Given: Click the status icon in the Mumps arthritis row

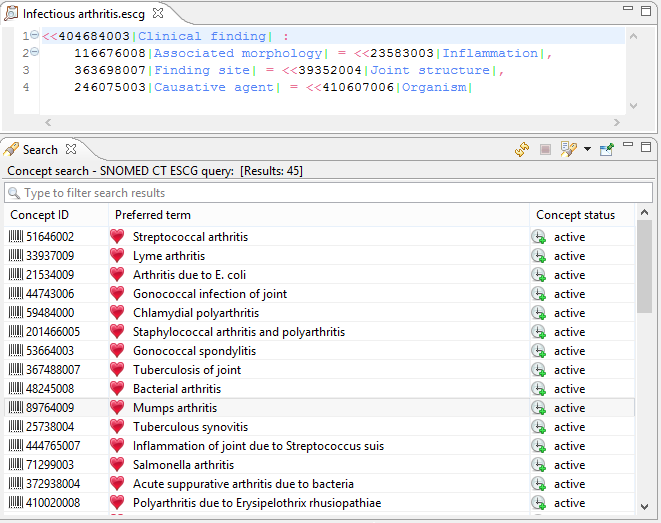Looking at the screenshot, I should [538, 408].
